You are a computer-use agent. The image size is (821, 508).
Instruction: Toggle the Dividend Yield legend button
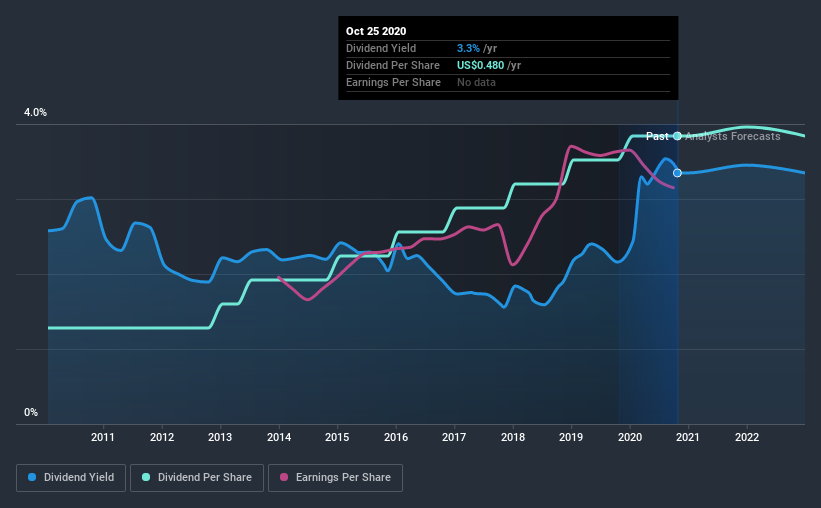pos(71,478)
